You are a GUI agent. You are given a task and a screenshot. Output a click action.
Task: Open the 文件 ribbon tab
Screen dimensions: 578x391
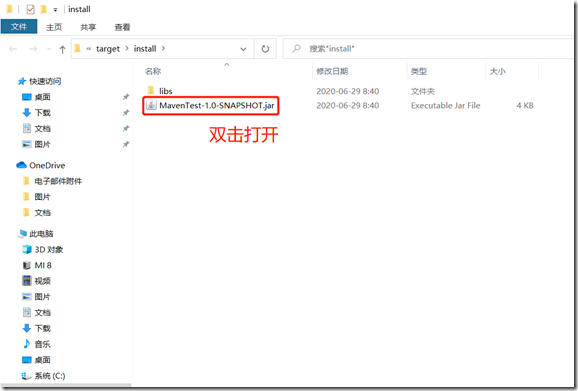point(19,27)
